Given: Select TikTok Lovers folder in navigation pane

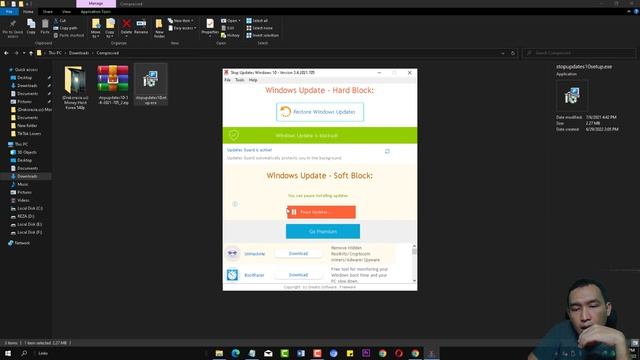Looking at the screenshot, I should tap(29, 133).
